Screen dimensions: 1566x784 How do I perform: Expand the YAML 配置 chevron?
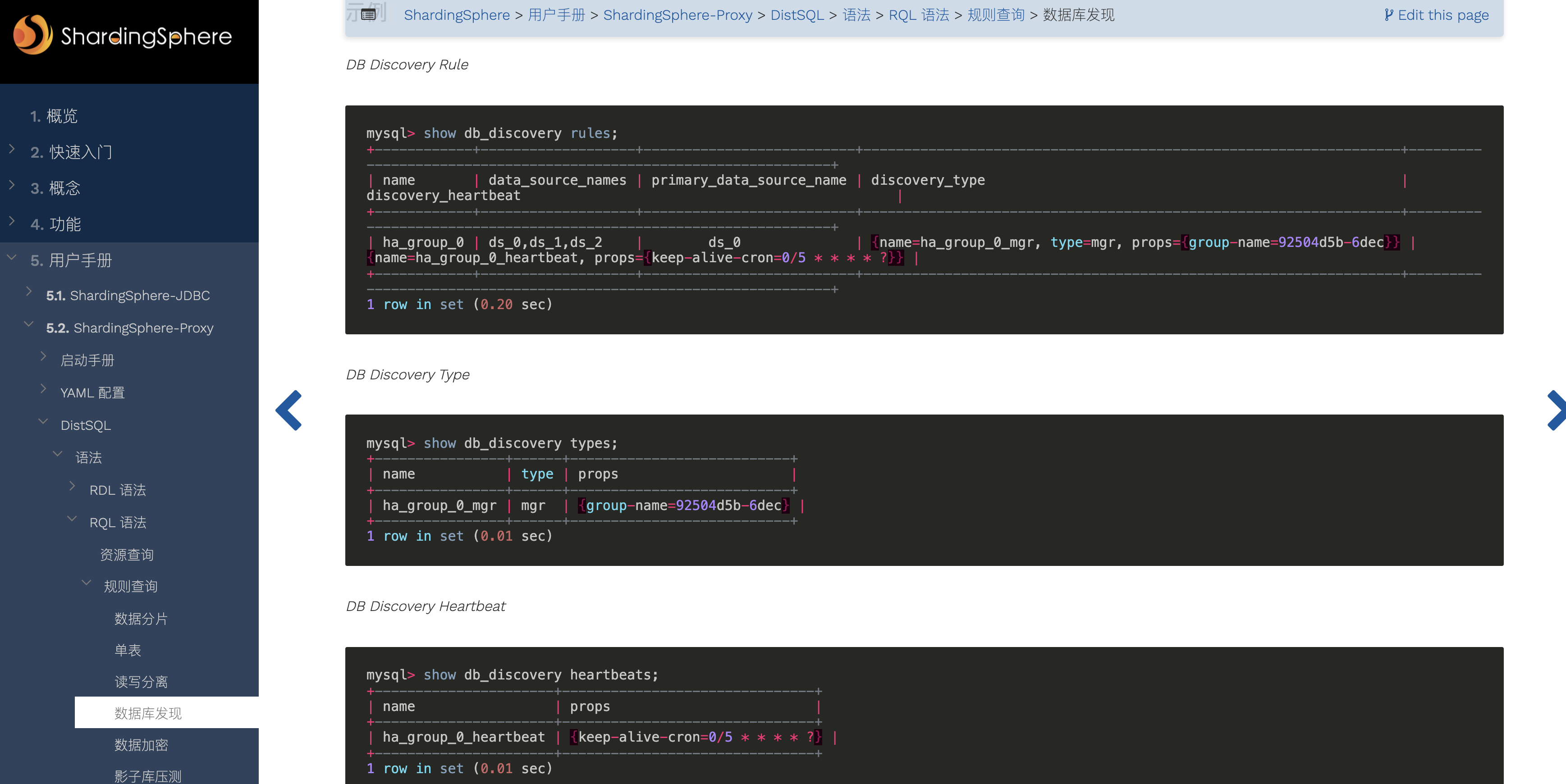tap(43, 389)
